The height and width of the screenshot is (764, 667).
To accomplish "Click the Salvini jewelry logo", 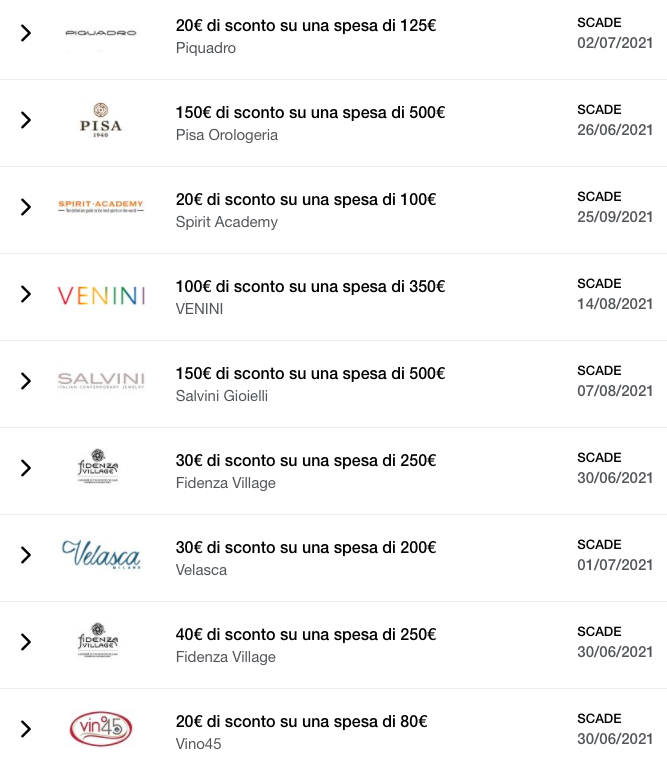I will point(101,381).
